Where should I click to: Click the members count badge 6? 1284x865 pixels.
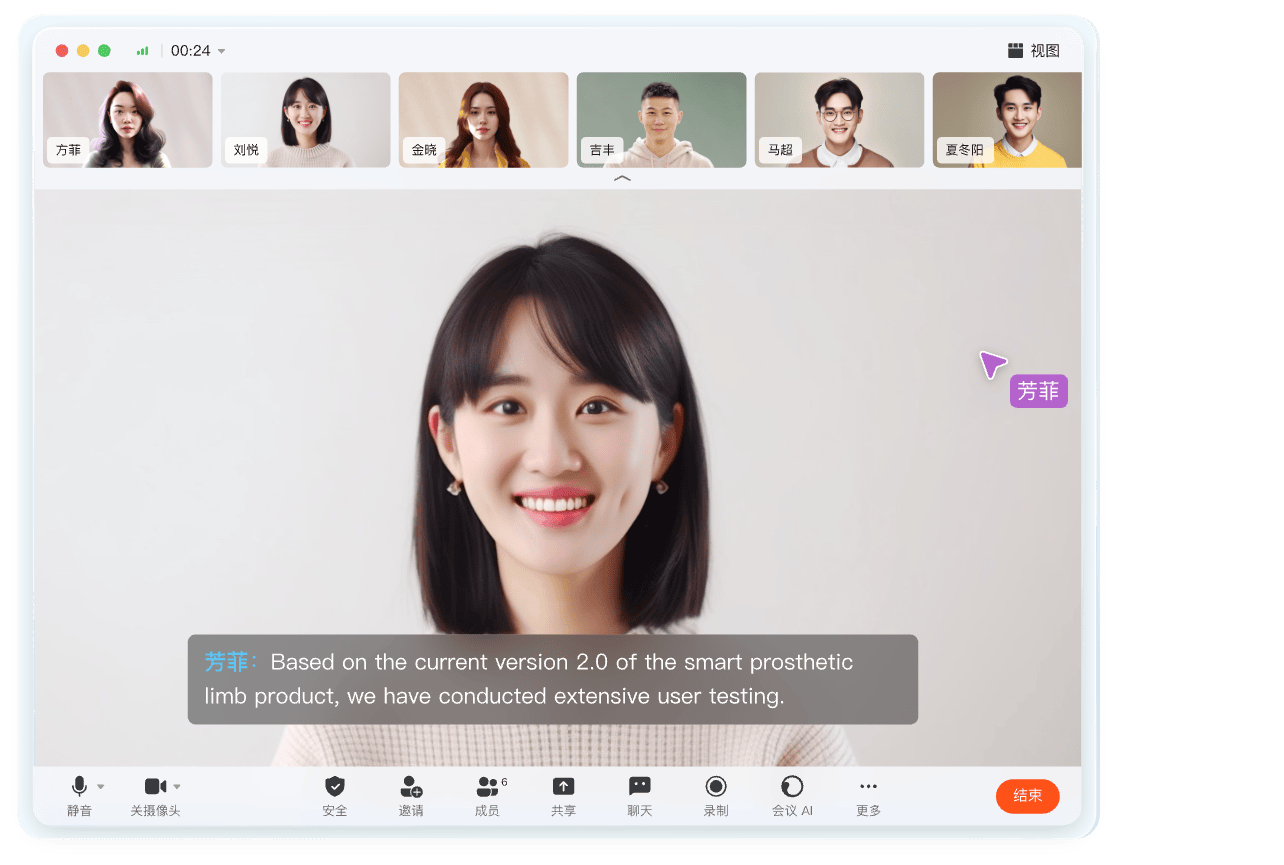click(504, 782)
